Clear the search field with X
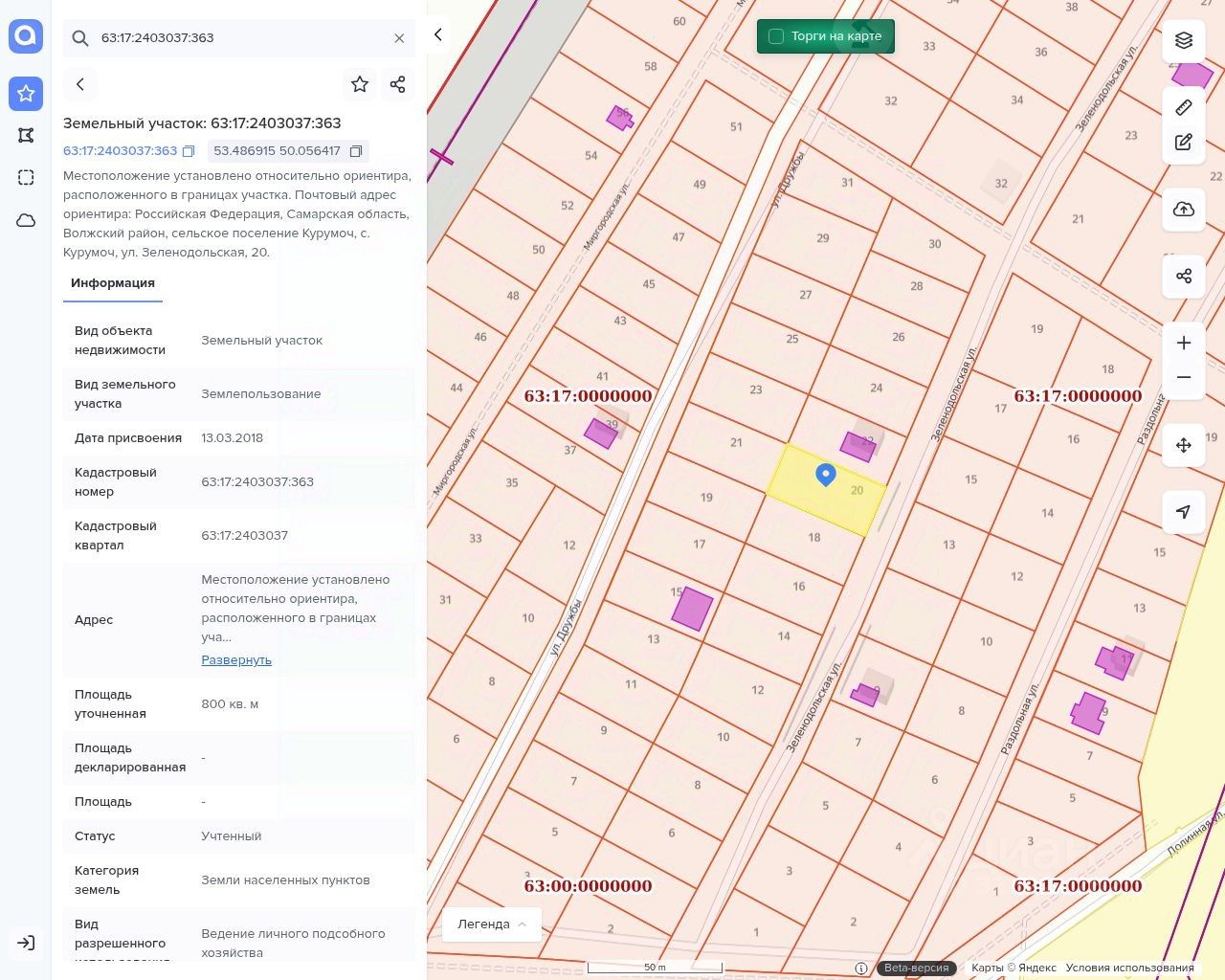 399,38
